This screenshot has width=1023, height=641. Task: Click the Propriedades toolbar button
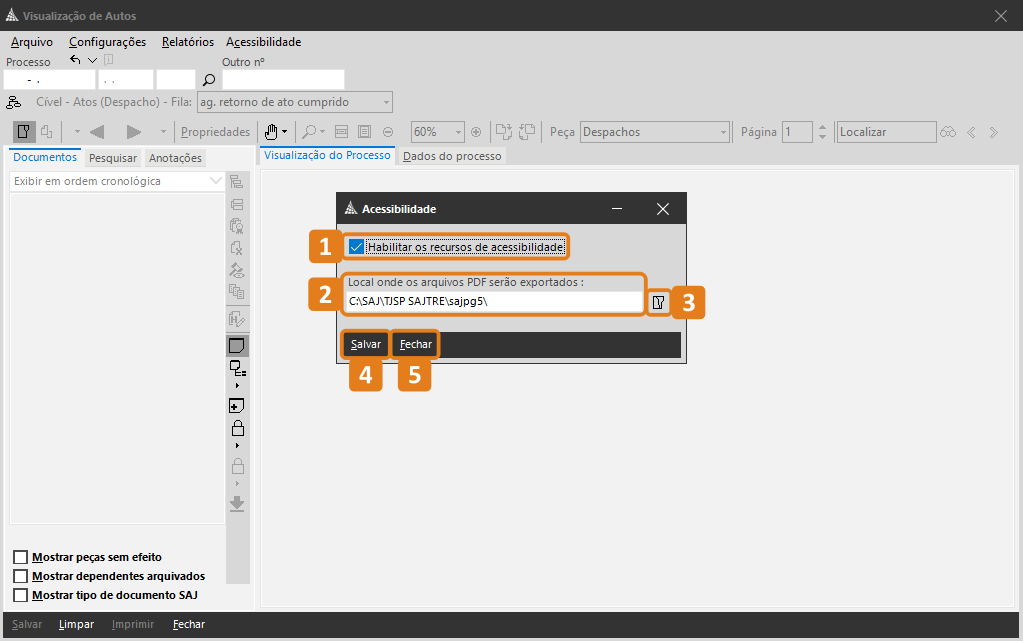click(215, 132)
